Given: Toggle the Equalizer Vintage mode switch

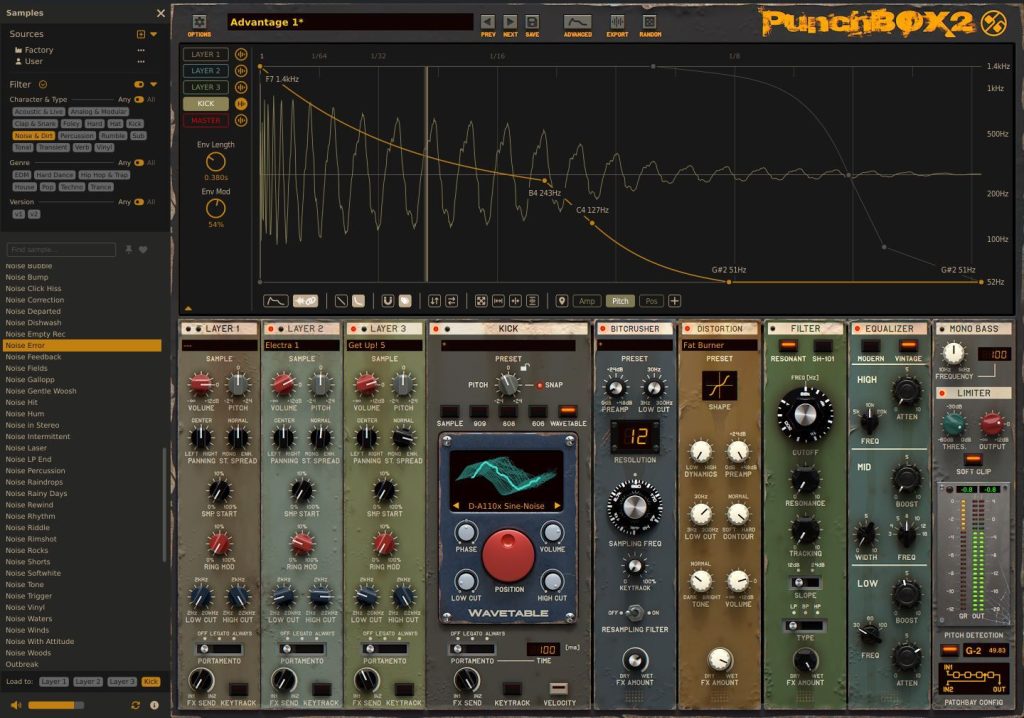Looking at the screenshot, I should (908, 346).
